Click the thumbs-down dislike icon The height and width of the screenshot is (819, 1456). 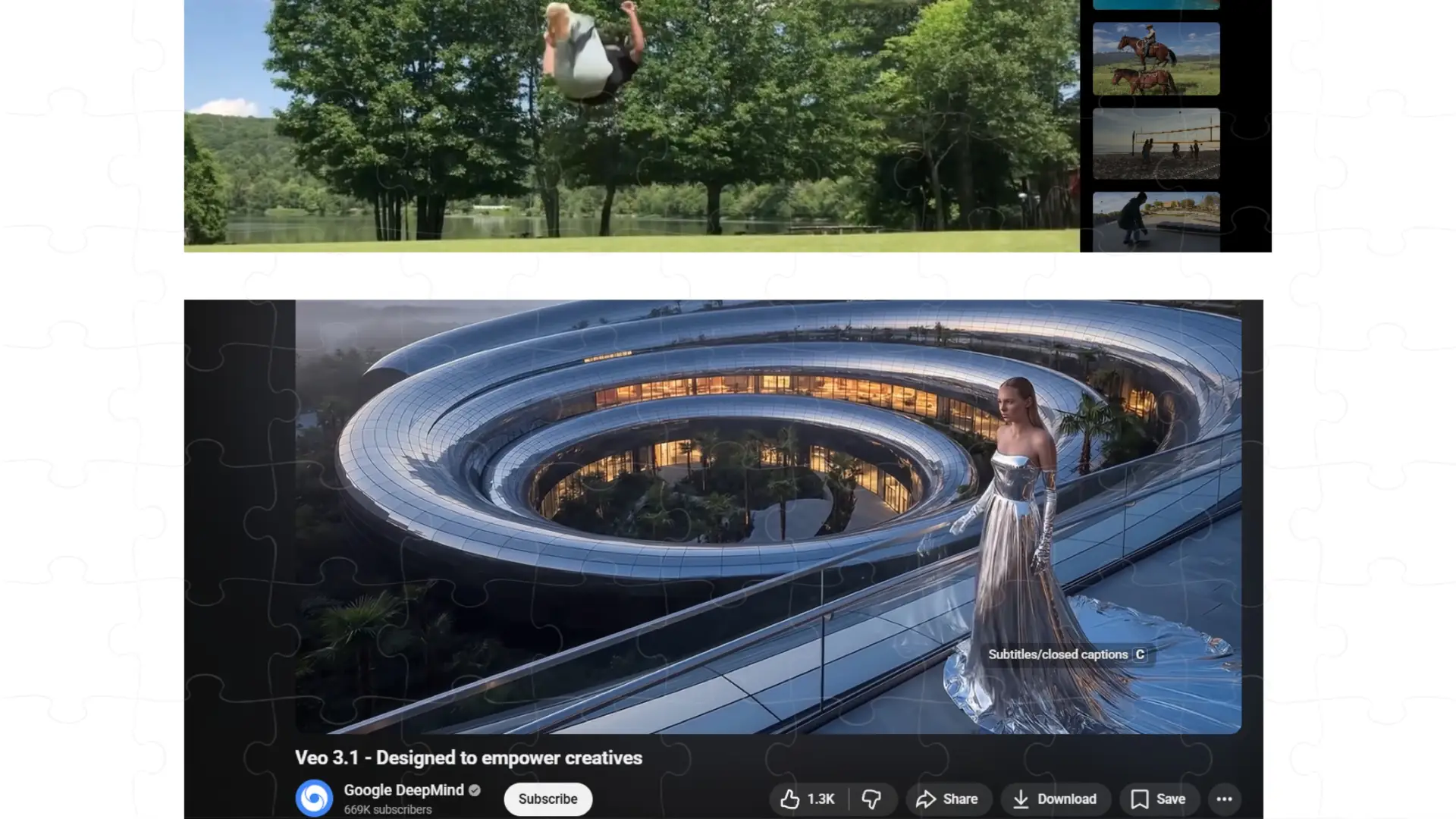coord(871,799)
